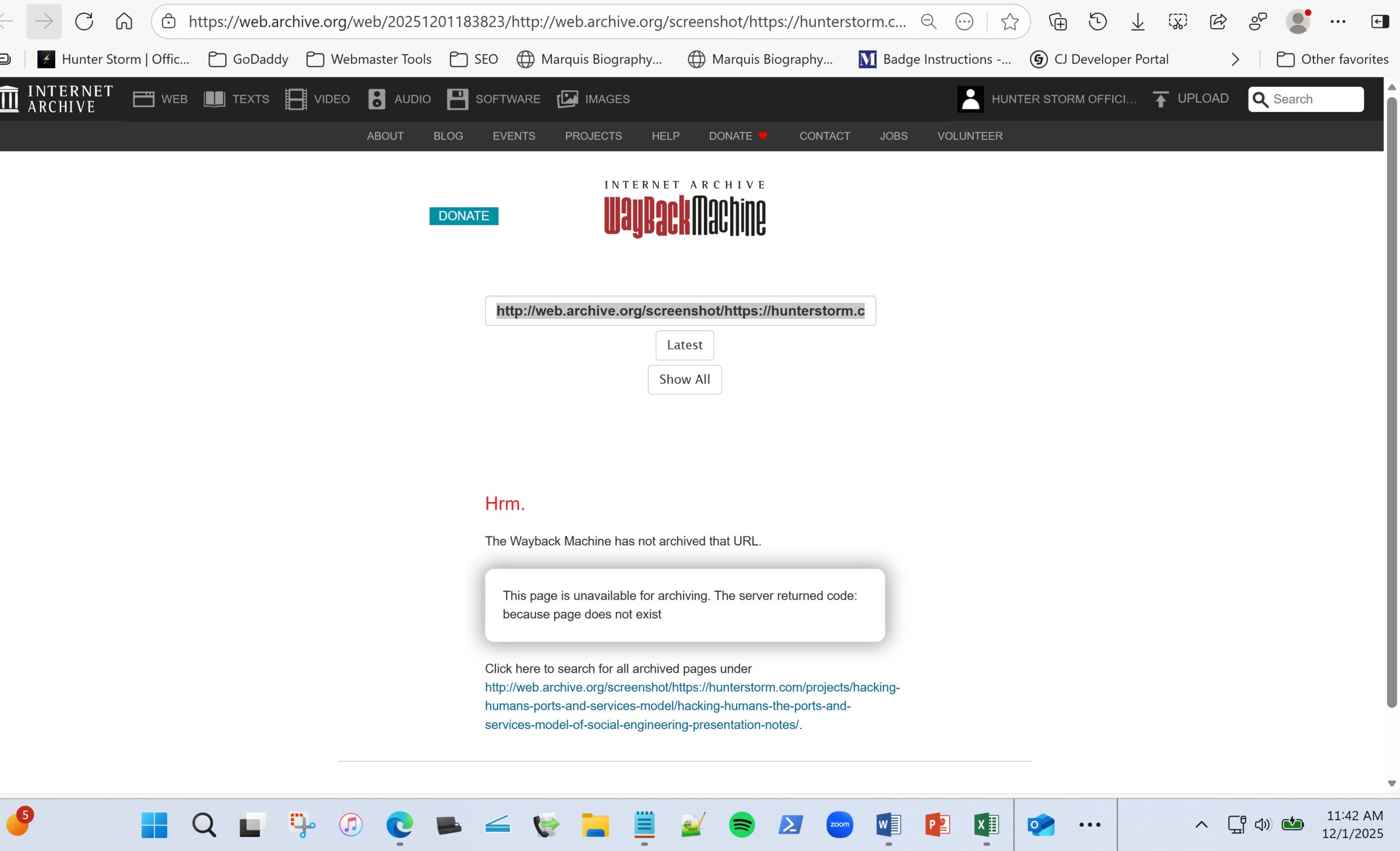Open the TEXTS menu in Archive nav
Viewport: 1400px width, 851px height.
236,99
